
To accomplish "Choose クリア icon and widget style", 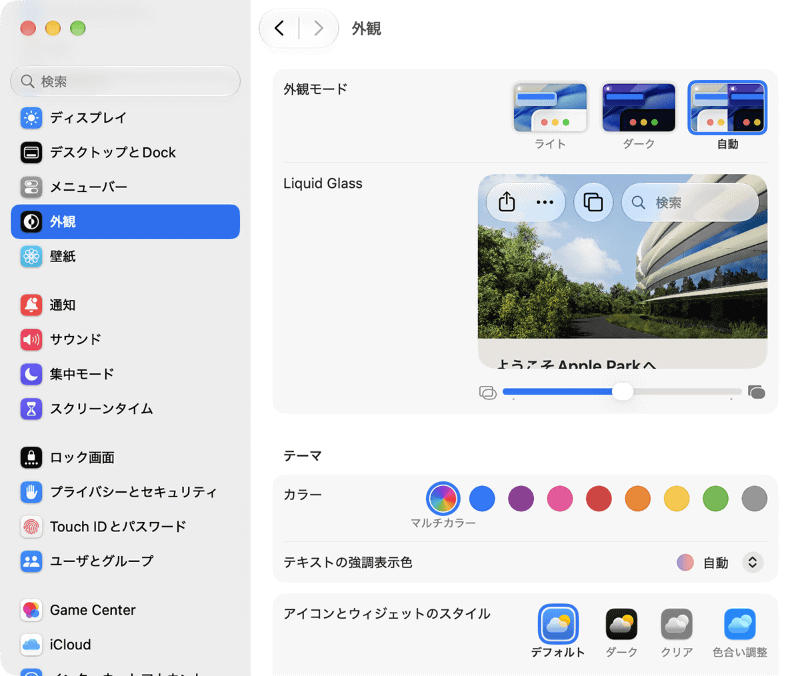I will pos(677,632).
